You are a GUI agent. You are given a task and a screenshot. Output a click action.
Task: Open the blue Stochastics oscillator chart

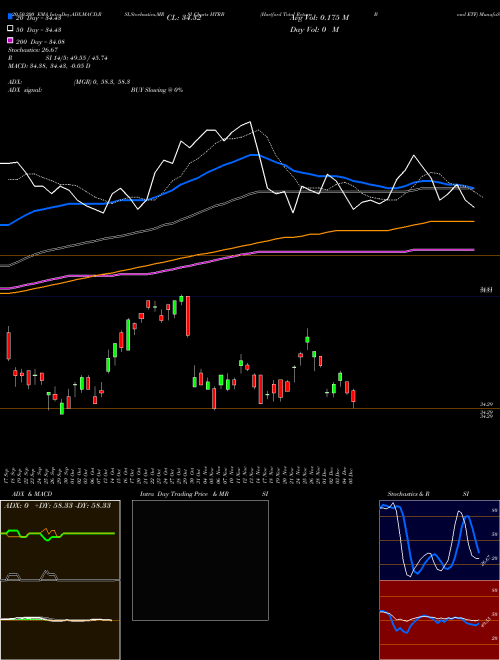coord(439,540)
